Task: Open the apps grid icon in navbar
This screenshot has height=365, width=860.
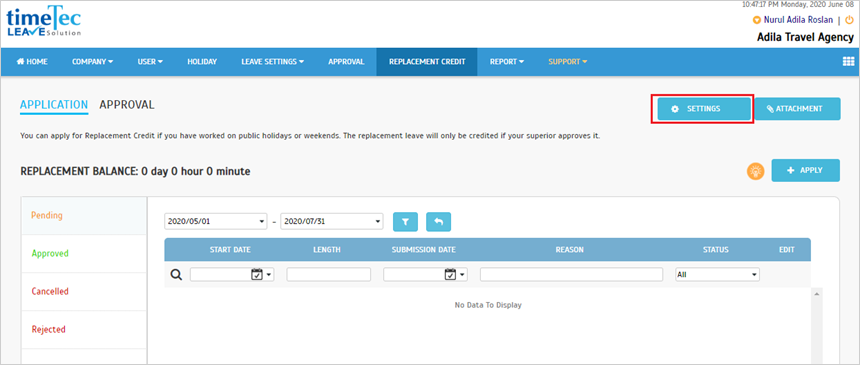Action: point(848,61)
